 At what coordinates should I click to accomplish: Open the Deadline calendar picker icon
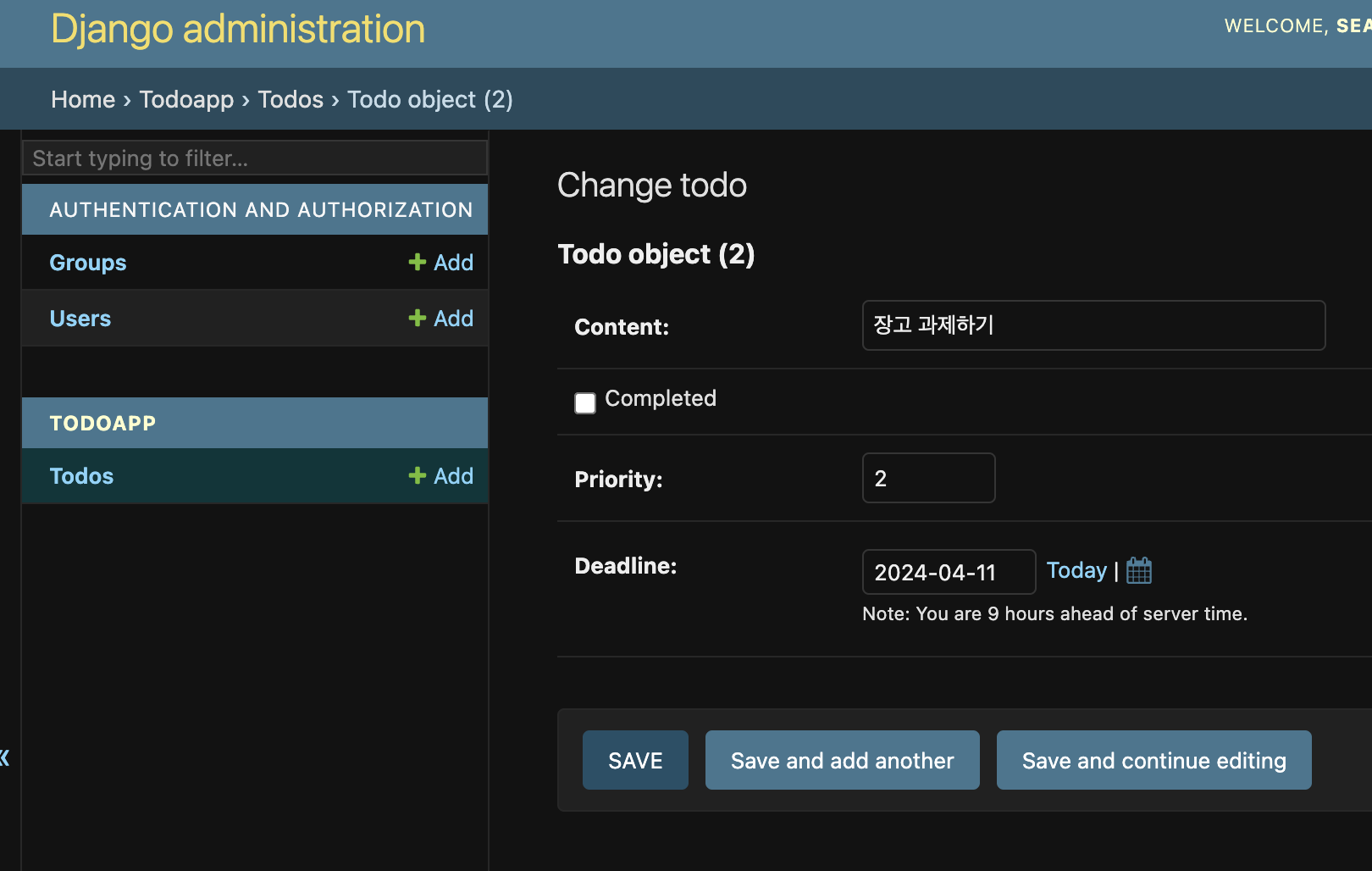click(x=1139, y=570)
